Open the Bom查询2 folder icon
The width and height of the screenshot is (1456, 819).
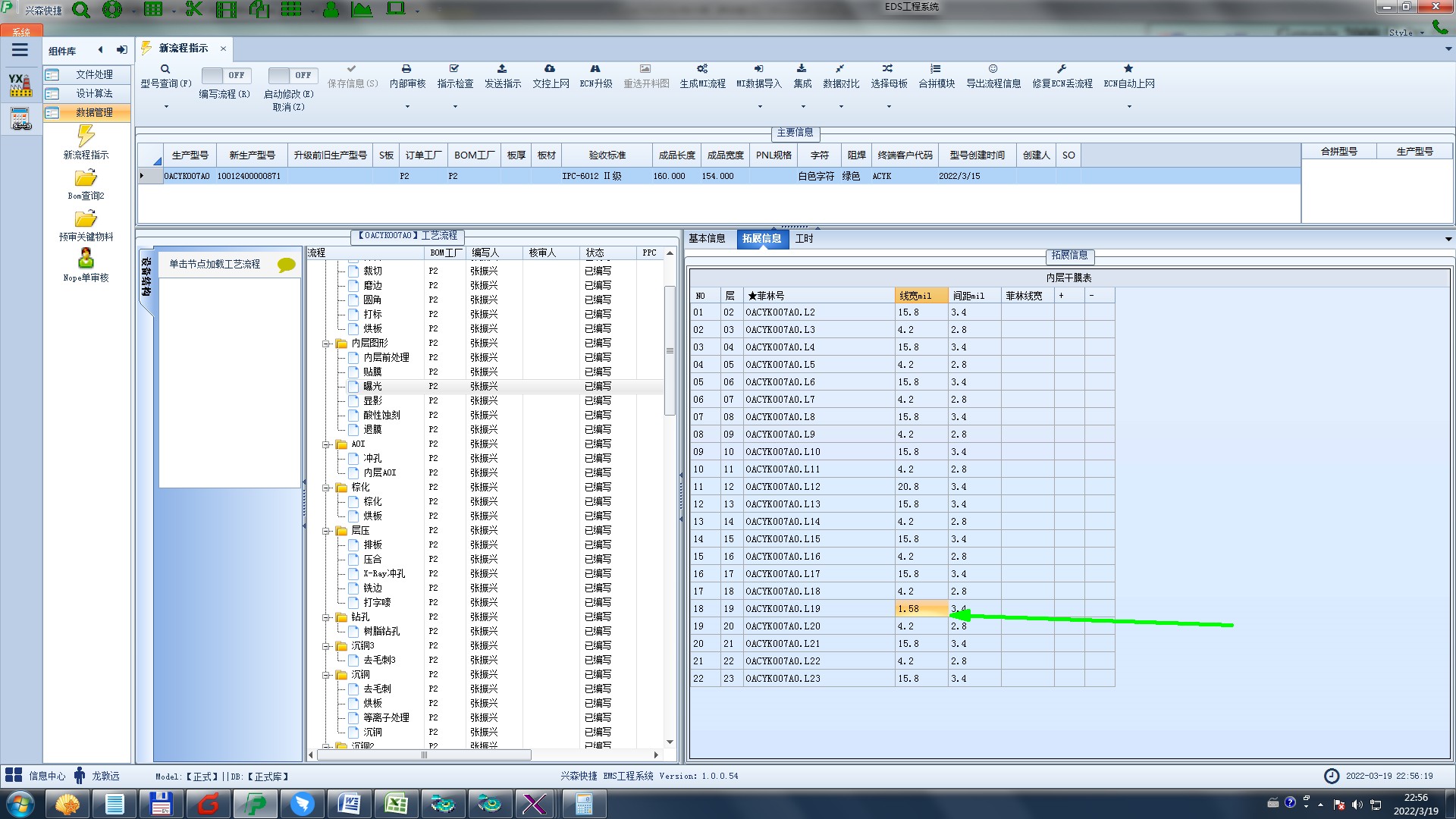(86, 178)
